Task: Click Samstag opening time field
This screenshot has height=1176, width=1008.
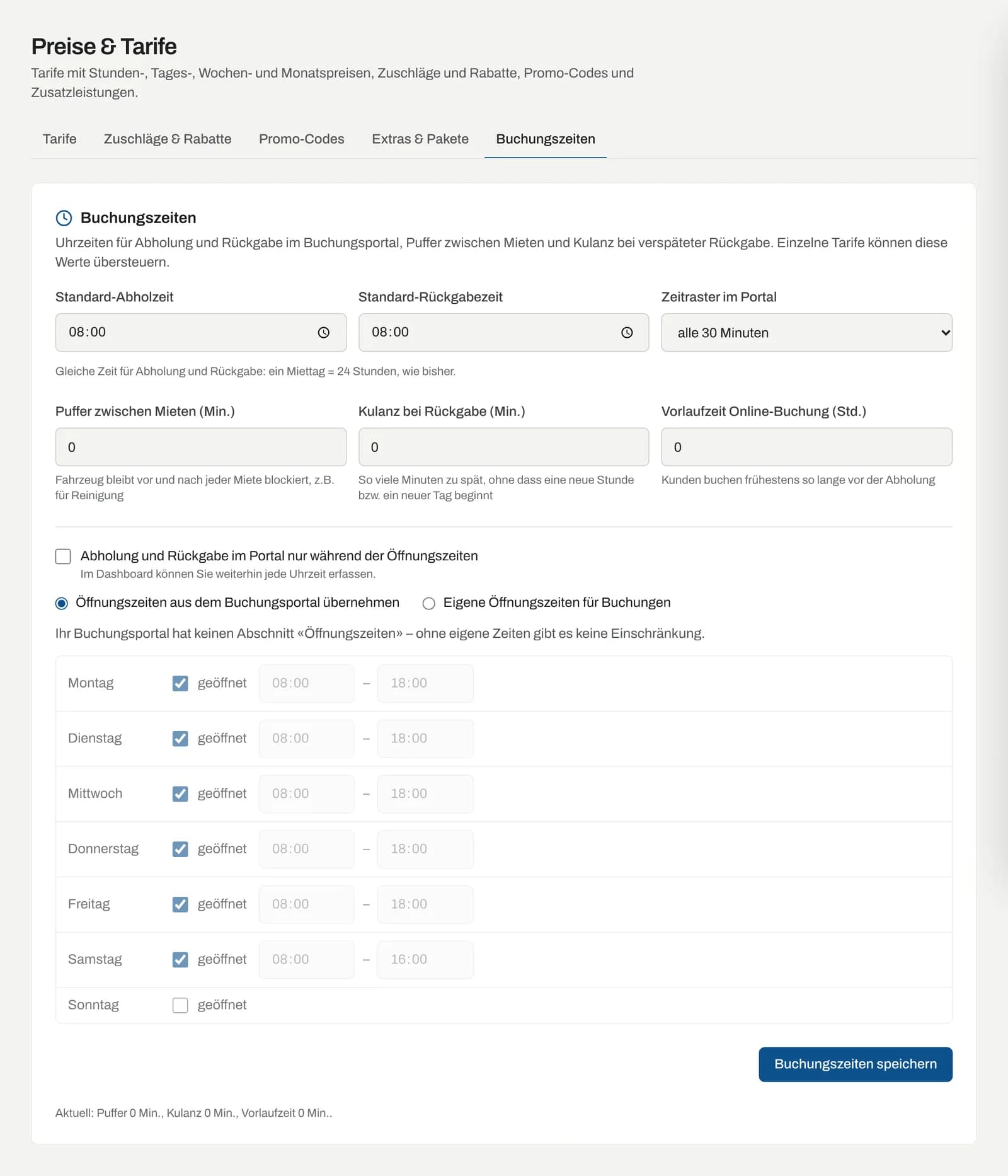Action: [x=307, y=960]
